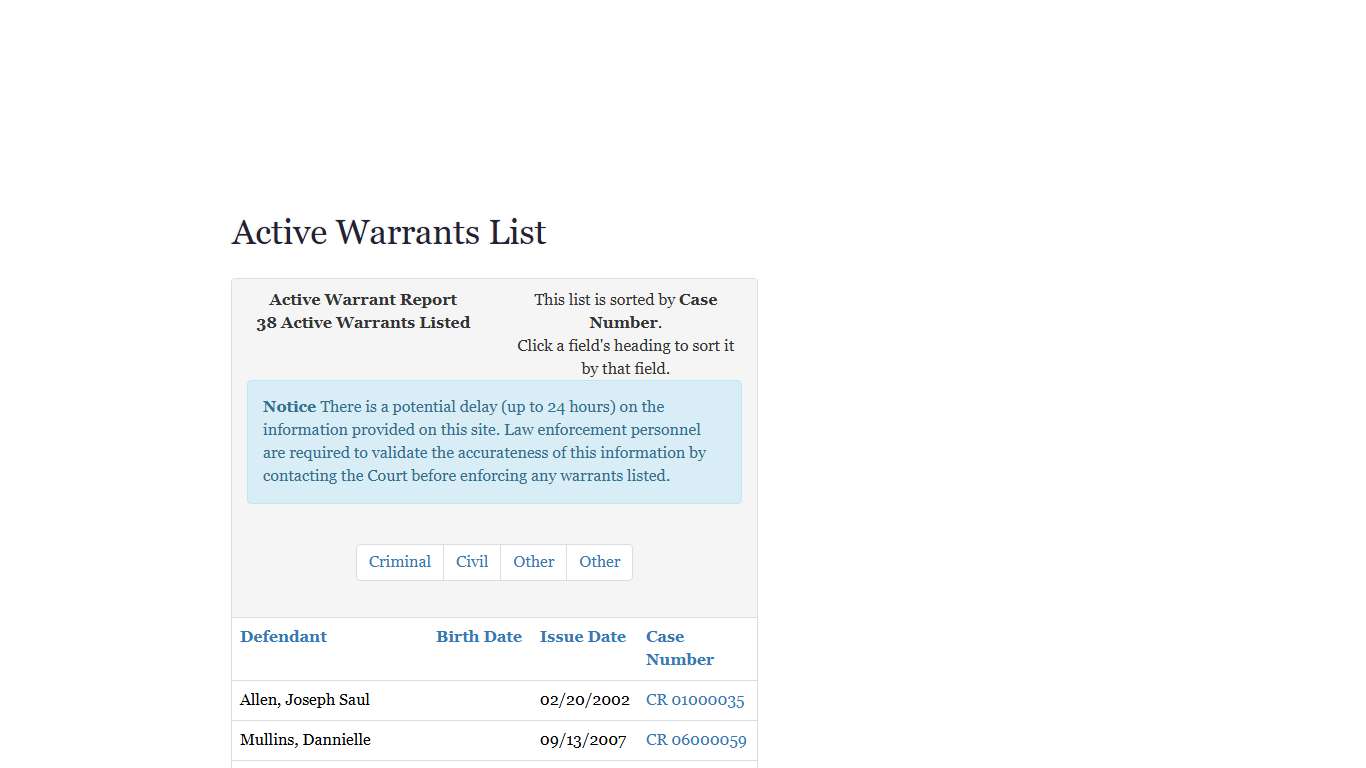The height and width of the screenshot is (768, 1366).
Task: Click the 38 Active Warrants Listed text
Action: (363, 322)
